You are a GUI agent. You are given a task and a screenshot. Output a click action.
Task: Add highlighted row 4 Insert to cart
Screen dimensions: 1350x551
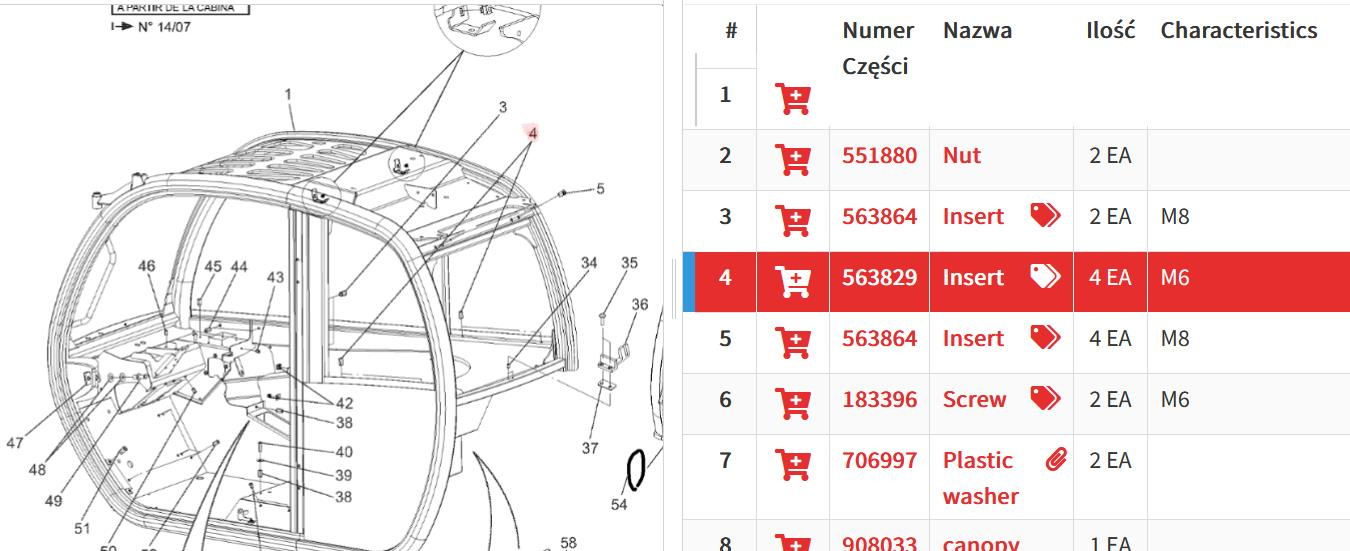(793, 281)
